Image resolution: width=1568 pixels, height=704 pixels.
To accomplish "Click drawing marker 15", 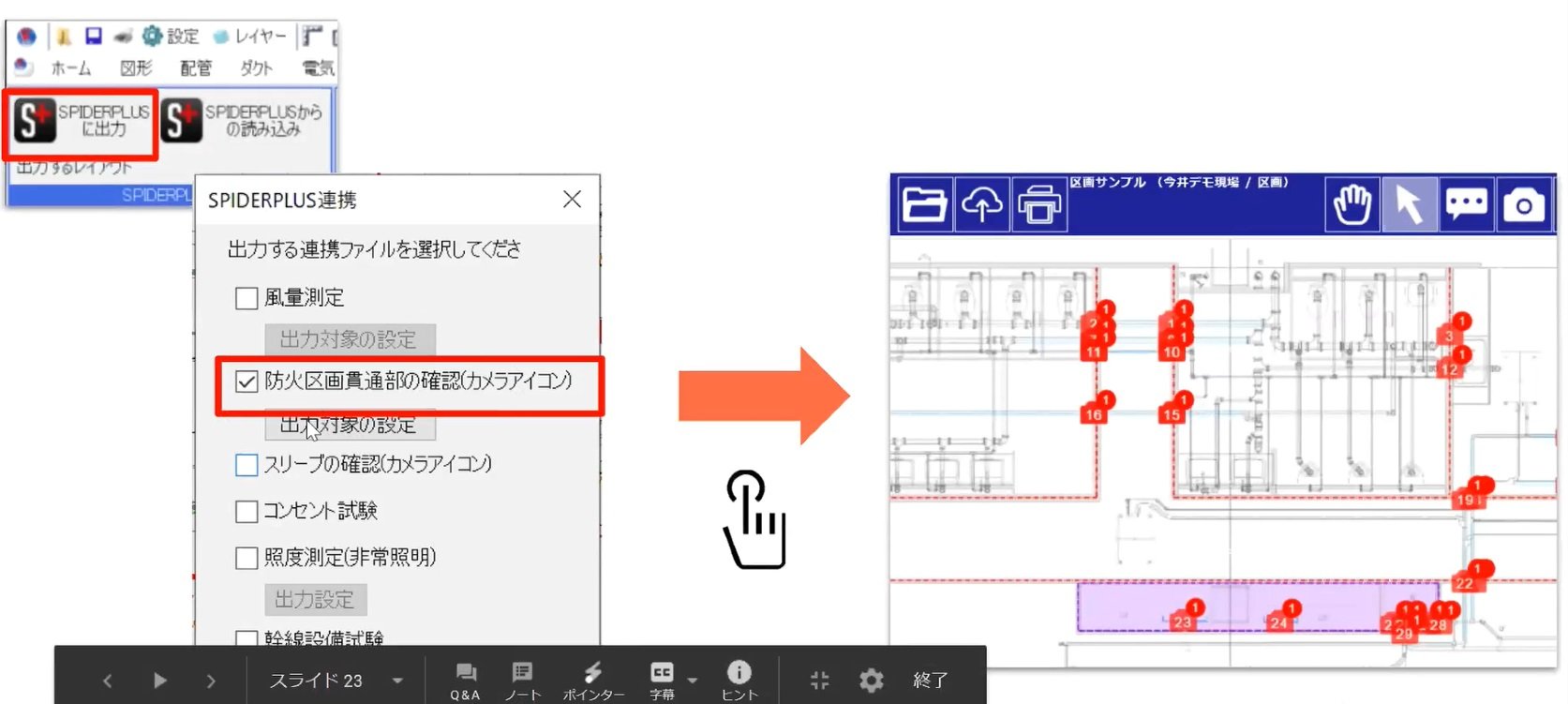I will coord(1172,414).
